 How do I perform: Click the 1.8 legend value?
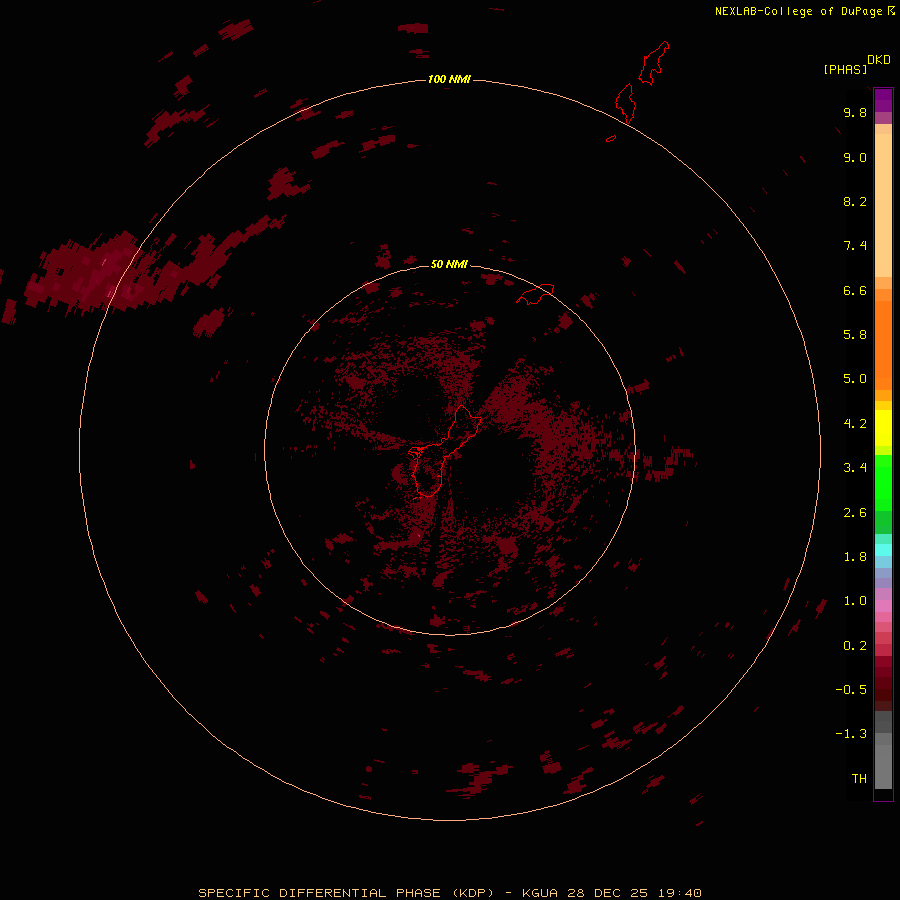coord(855,557)
